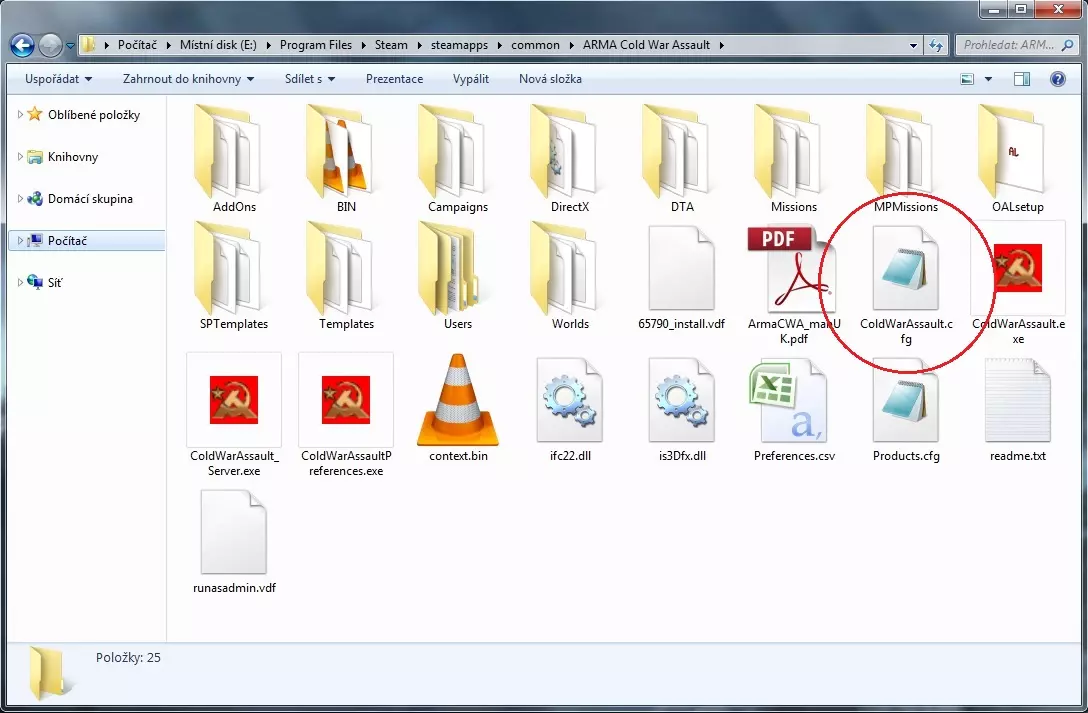The width and height of the screenshot is (1088, 713).
Task: Change the view icon mode
Action: 967,79
